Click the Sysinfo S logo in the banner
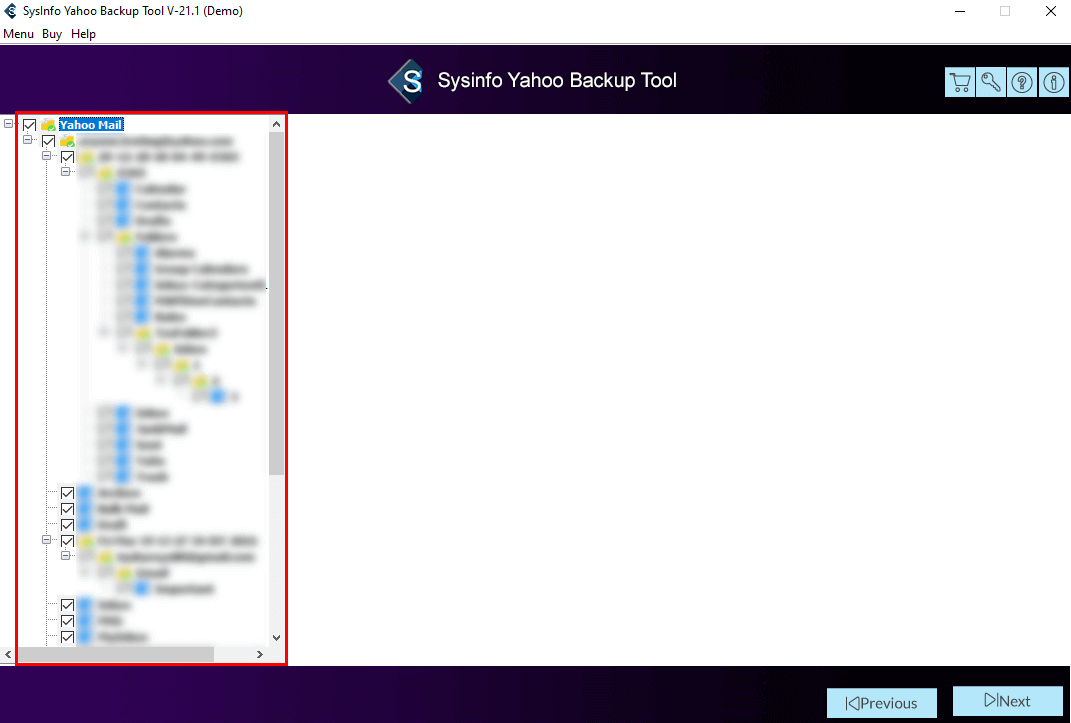Screen dimensions: 1071x723 pos(407,81)
